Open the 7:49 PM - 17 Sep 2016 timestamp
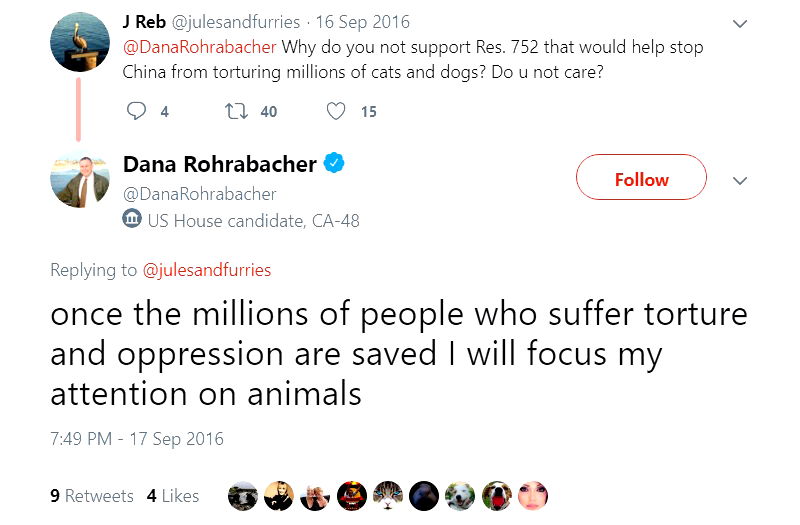800x525 pixels. pos(137,439)
